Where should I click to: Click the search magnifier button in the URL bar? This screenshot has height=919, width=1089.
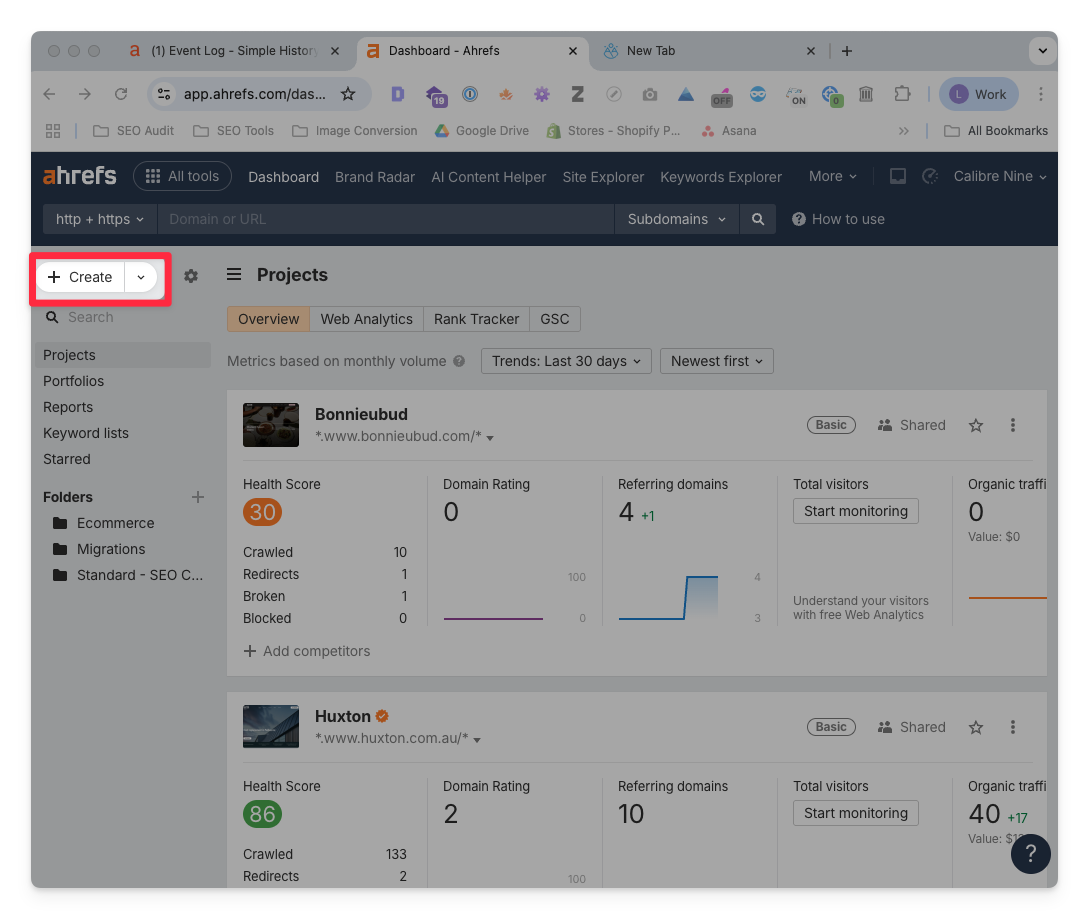coord(758,219)
